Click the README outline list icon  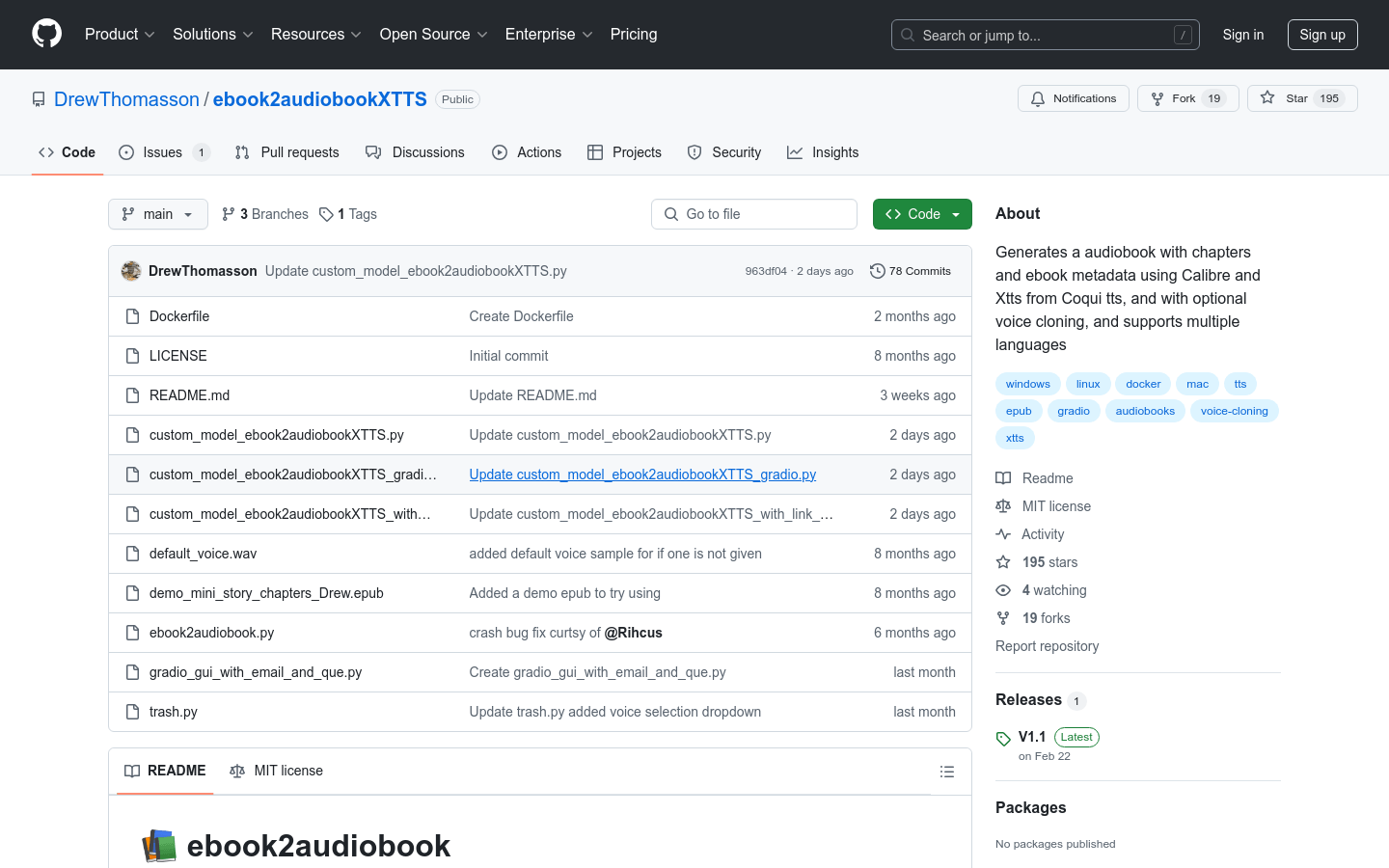click(947, 772)
